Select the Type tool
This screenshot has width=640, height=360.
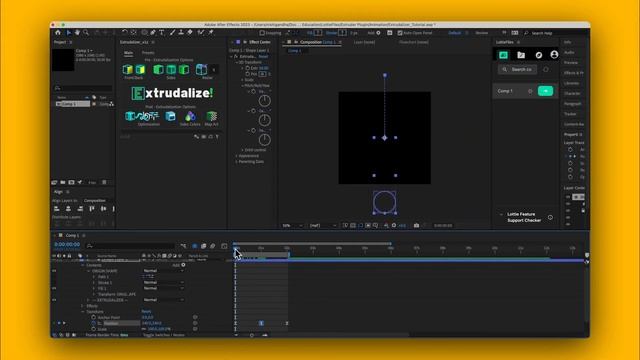click(x=162, y=32)
